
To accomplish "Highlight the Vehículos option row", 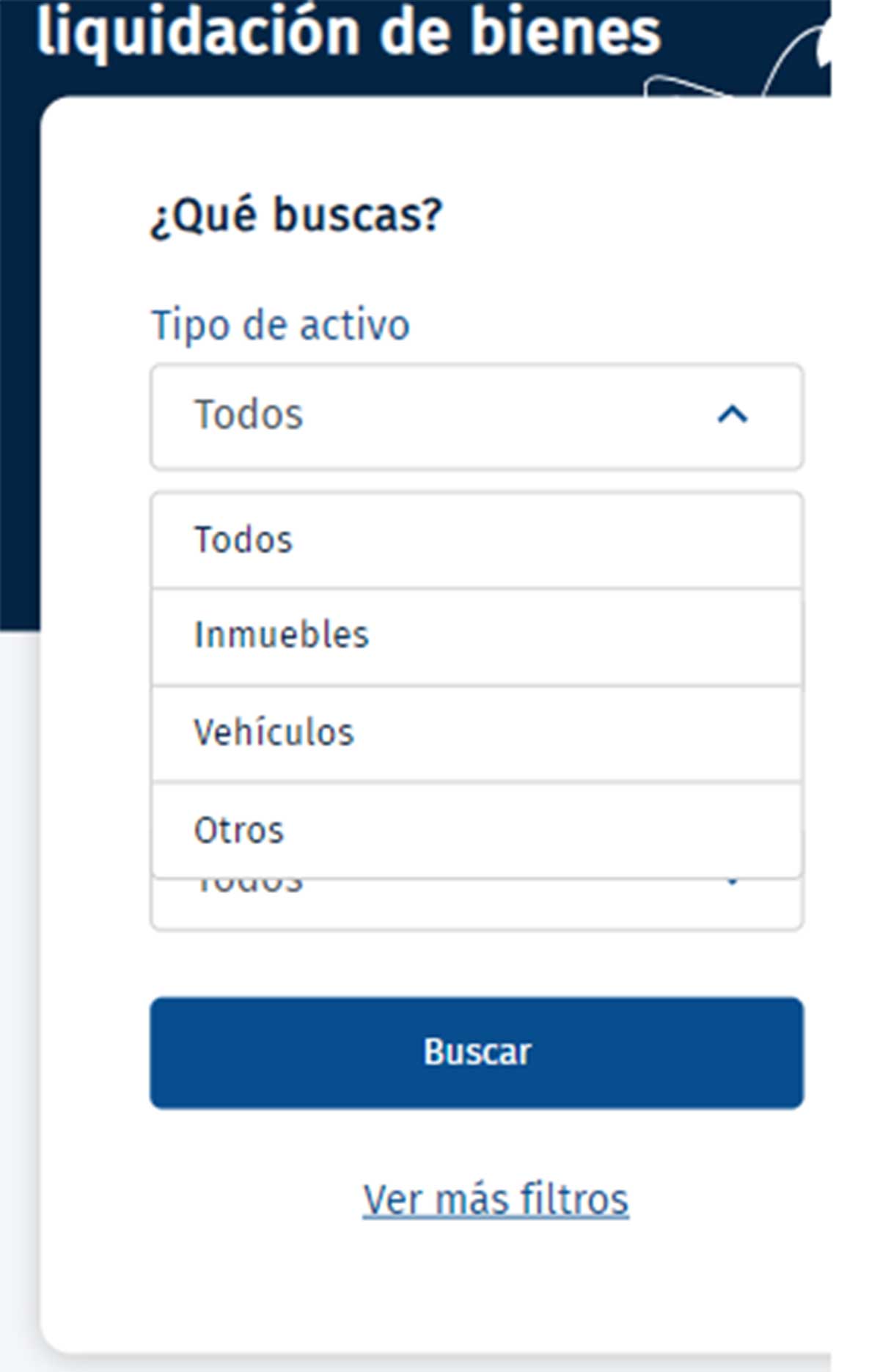I will pos(477,730).
